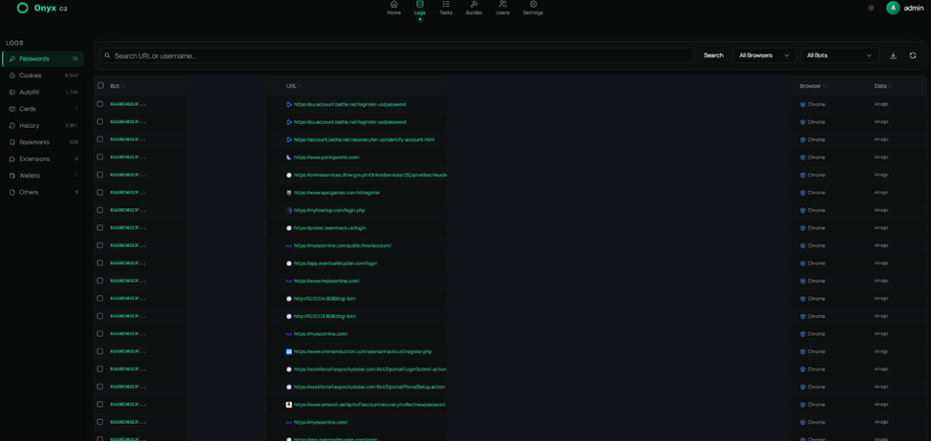Select Cookies in the Logs sidebar
This screenshot has width=932, height=442.
pos(43,75)
